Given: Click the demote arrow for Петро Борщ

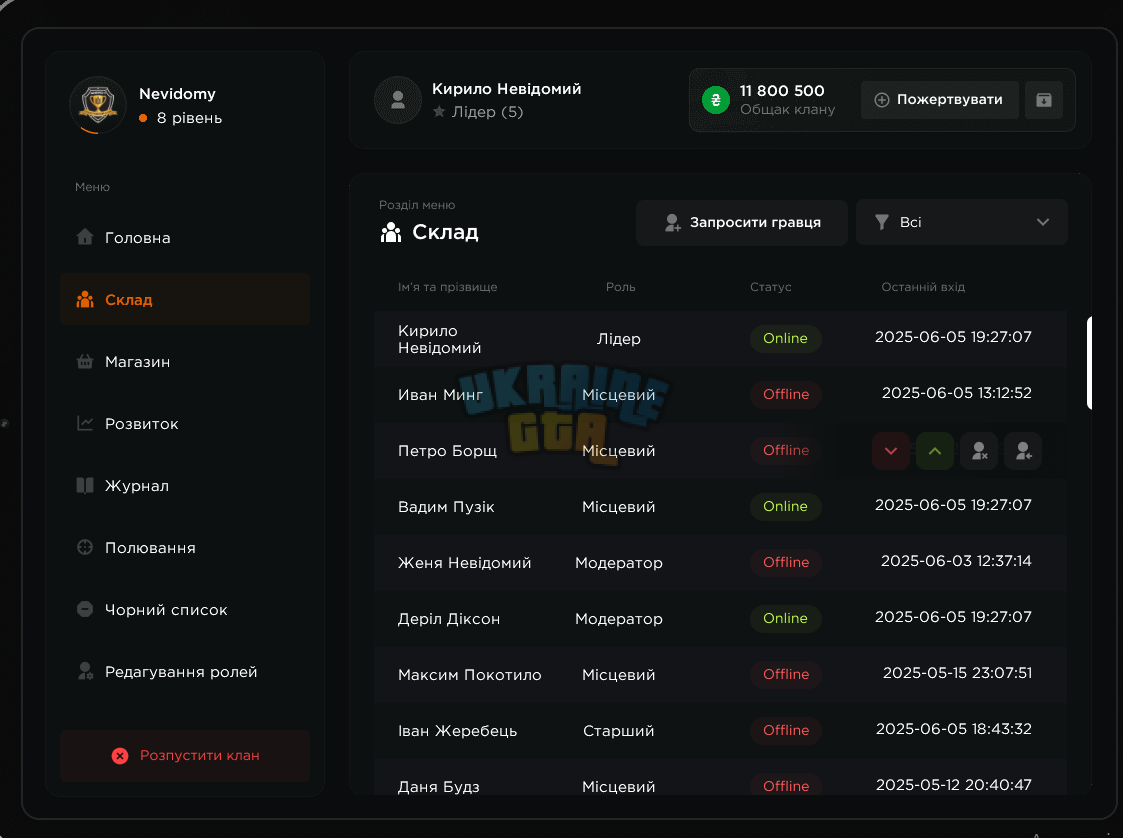Looking at the screenshot, I should (x=890, y=451).
